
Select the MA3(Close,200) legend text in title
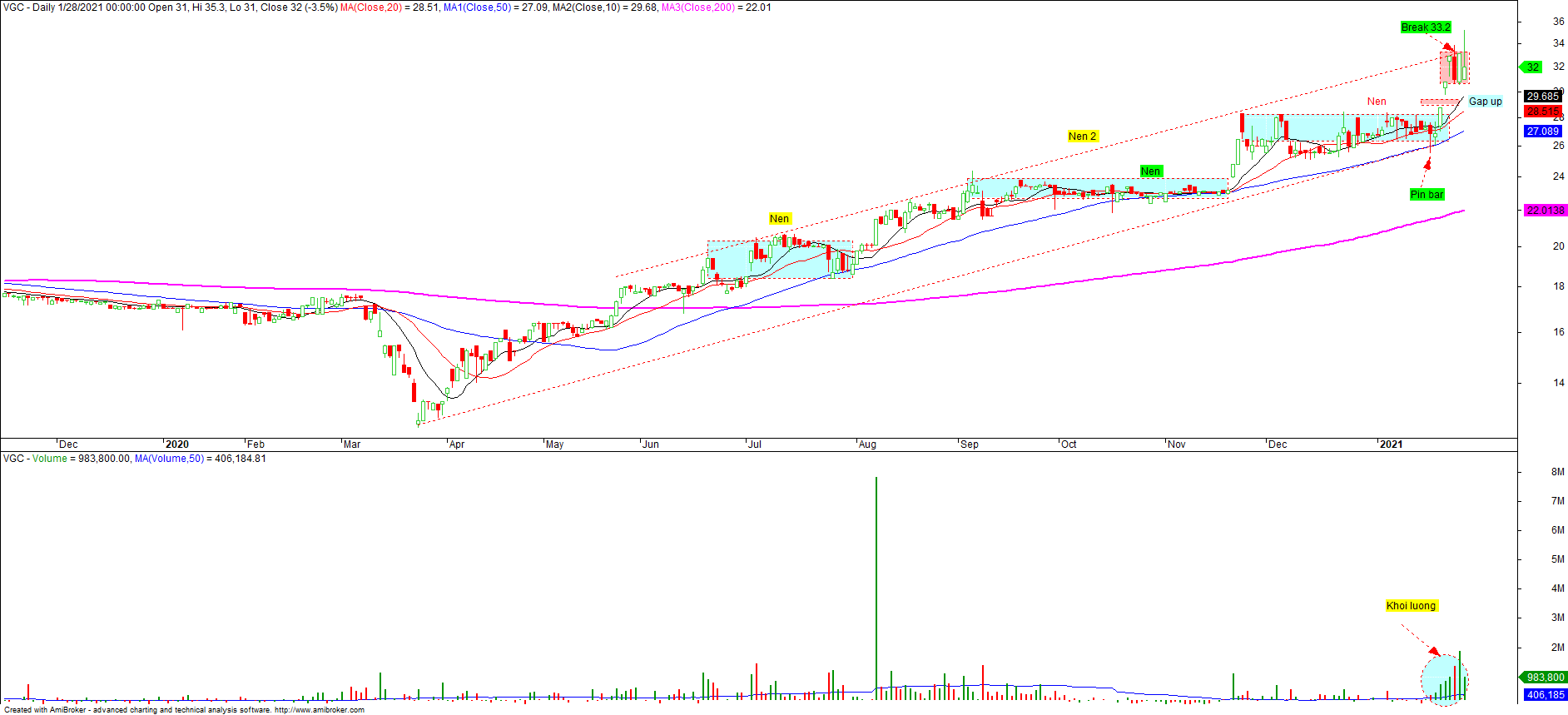point(698,7)
